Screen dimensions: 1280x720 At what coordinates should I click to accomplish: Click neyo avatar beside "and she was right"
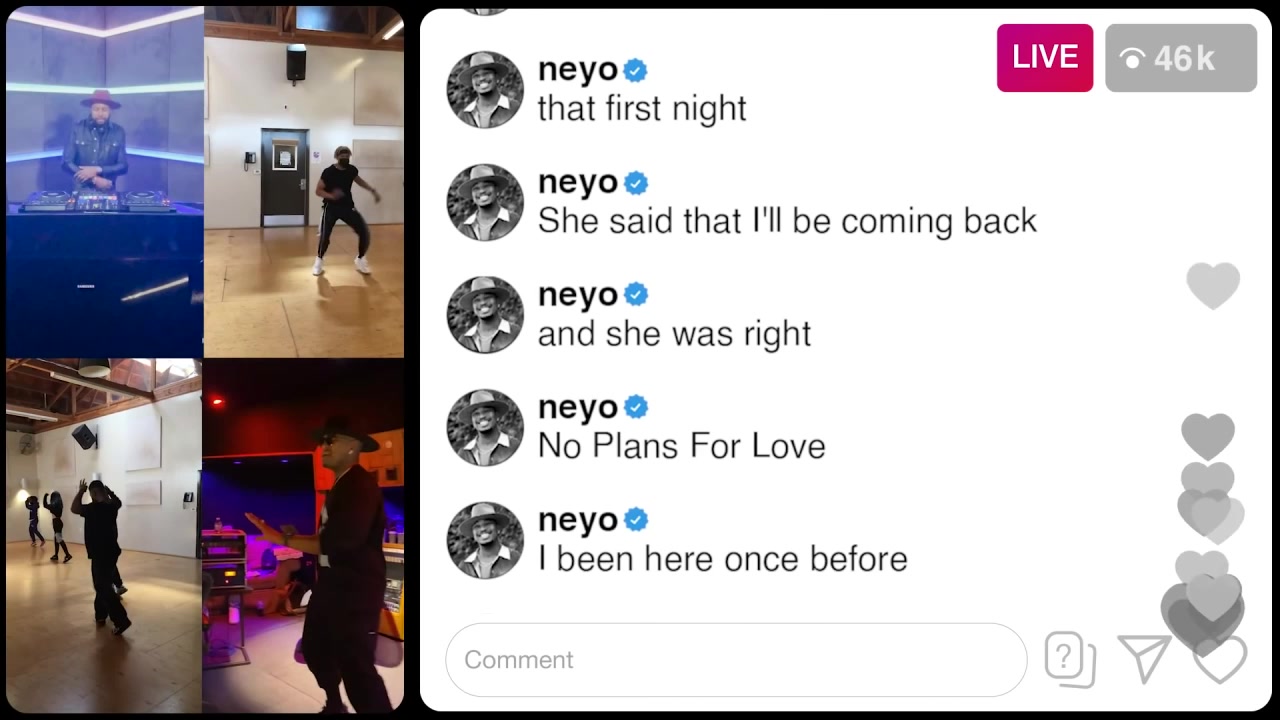coord(485,315)
